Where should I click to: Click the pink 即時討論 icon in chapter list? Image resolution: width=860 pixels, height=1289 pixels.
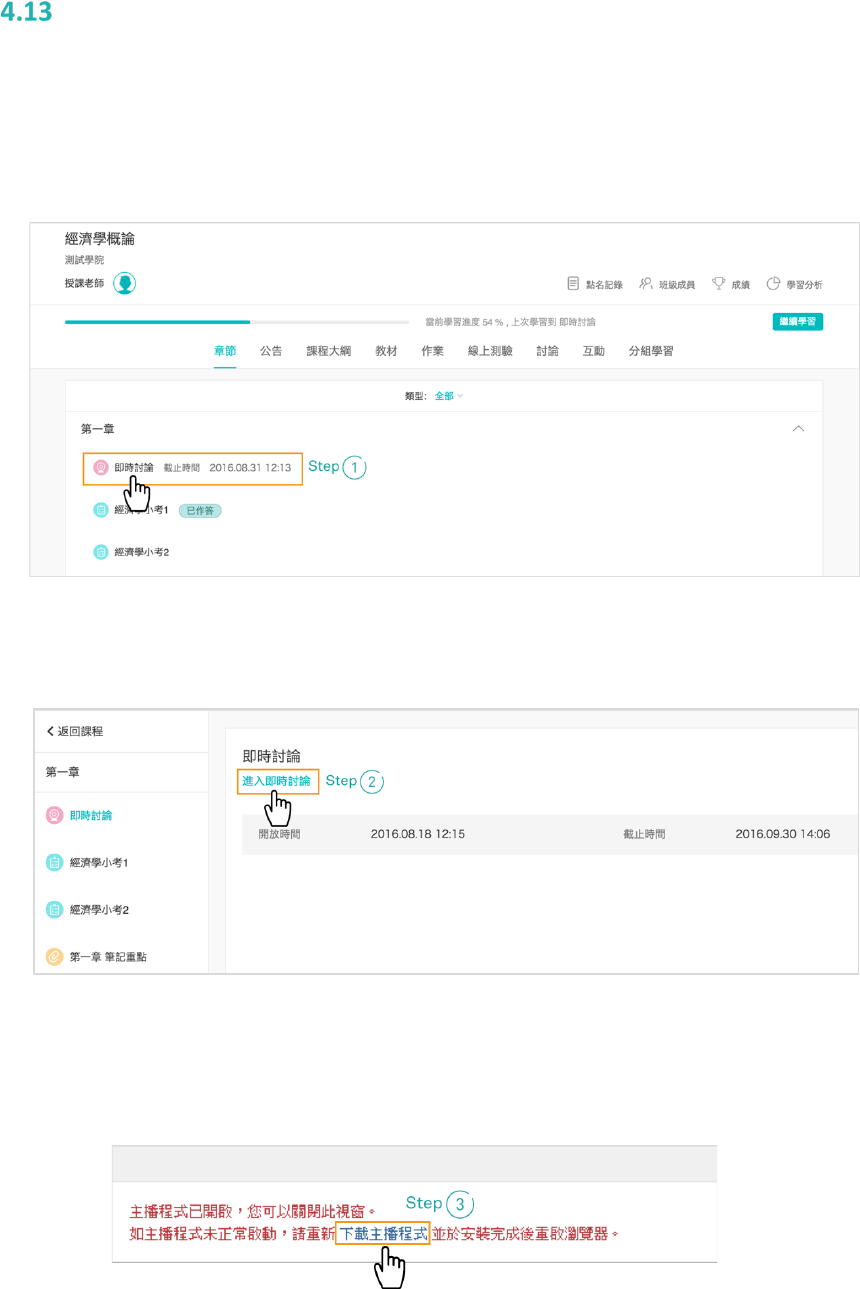(100, 467)
